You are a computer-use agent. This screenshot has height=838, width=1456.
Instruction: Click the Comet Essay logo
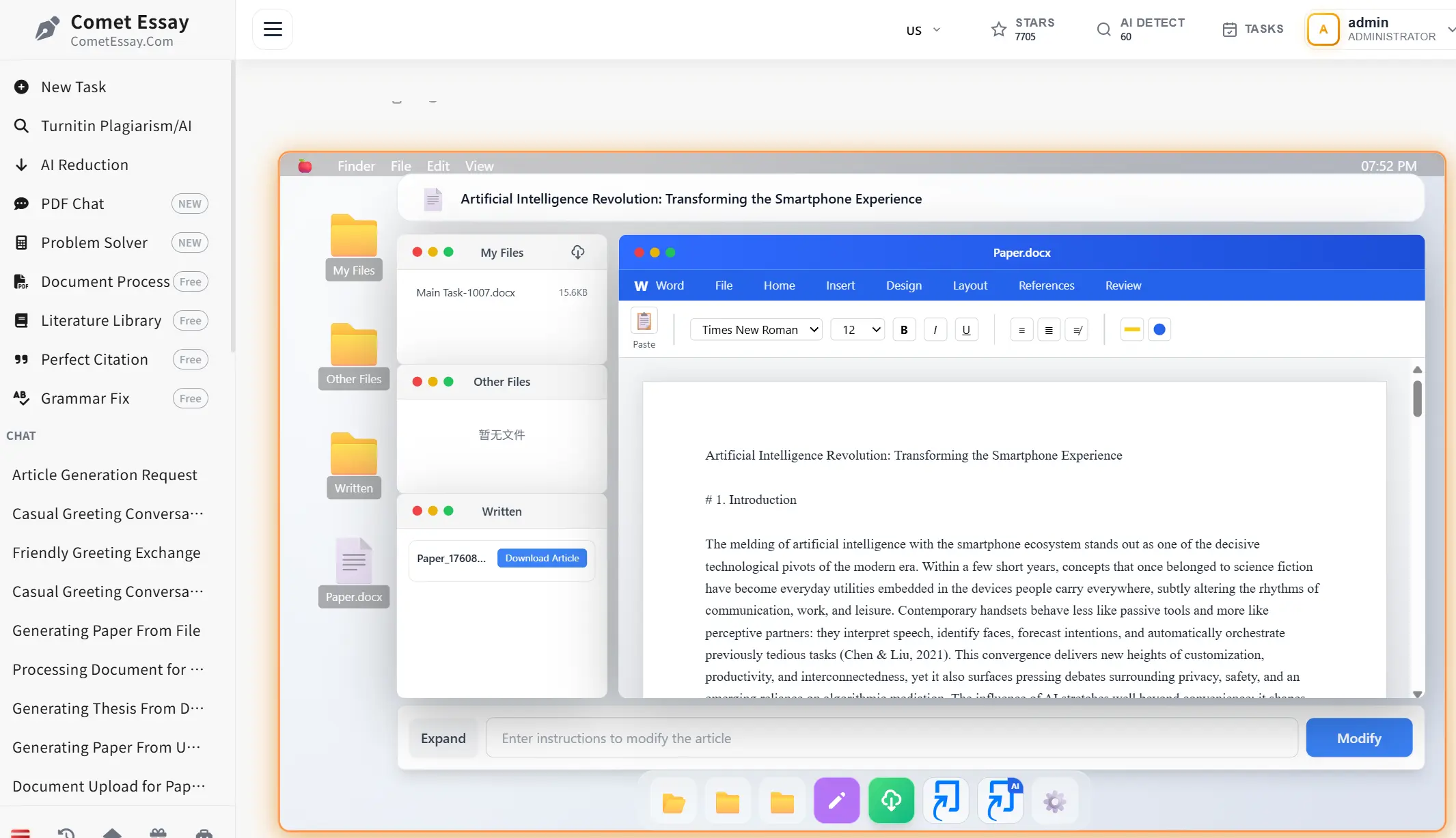tap(113, 30)
